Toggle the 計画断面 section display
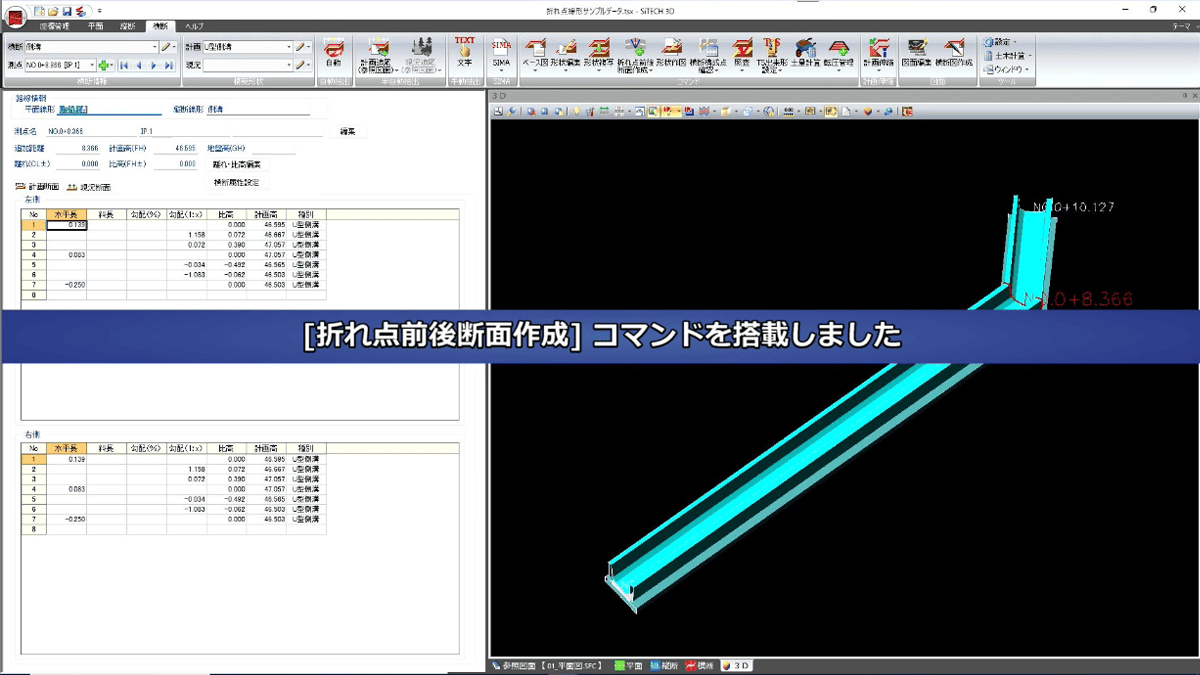This screenshot has height=675, width=1200. pyautogui.click(x=45, y=187)
